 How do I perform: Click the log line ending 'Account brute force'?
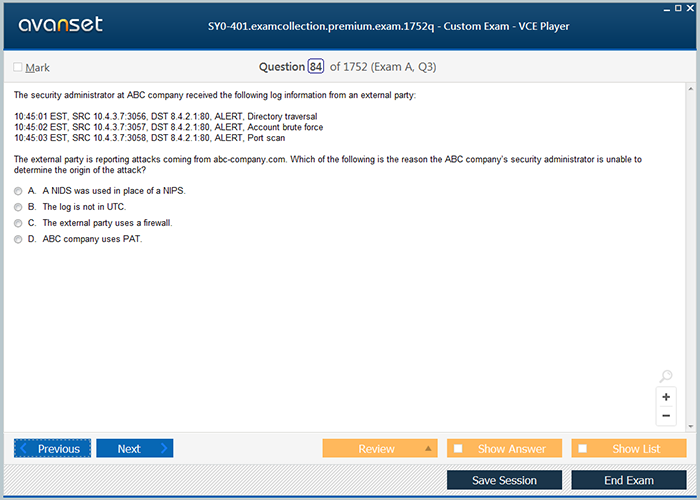point(168,127)
